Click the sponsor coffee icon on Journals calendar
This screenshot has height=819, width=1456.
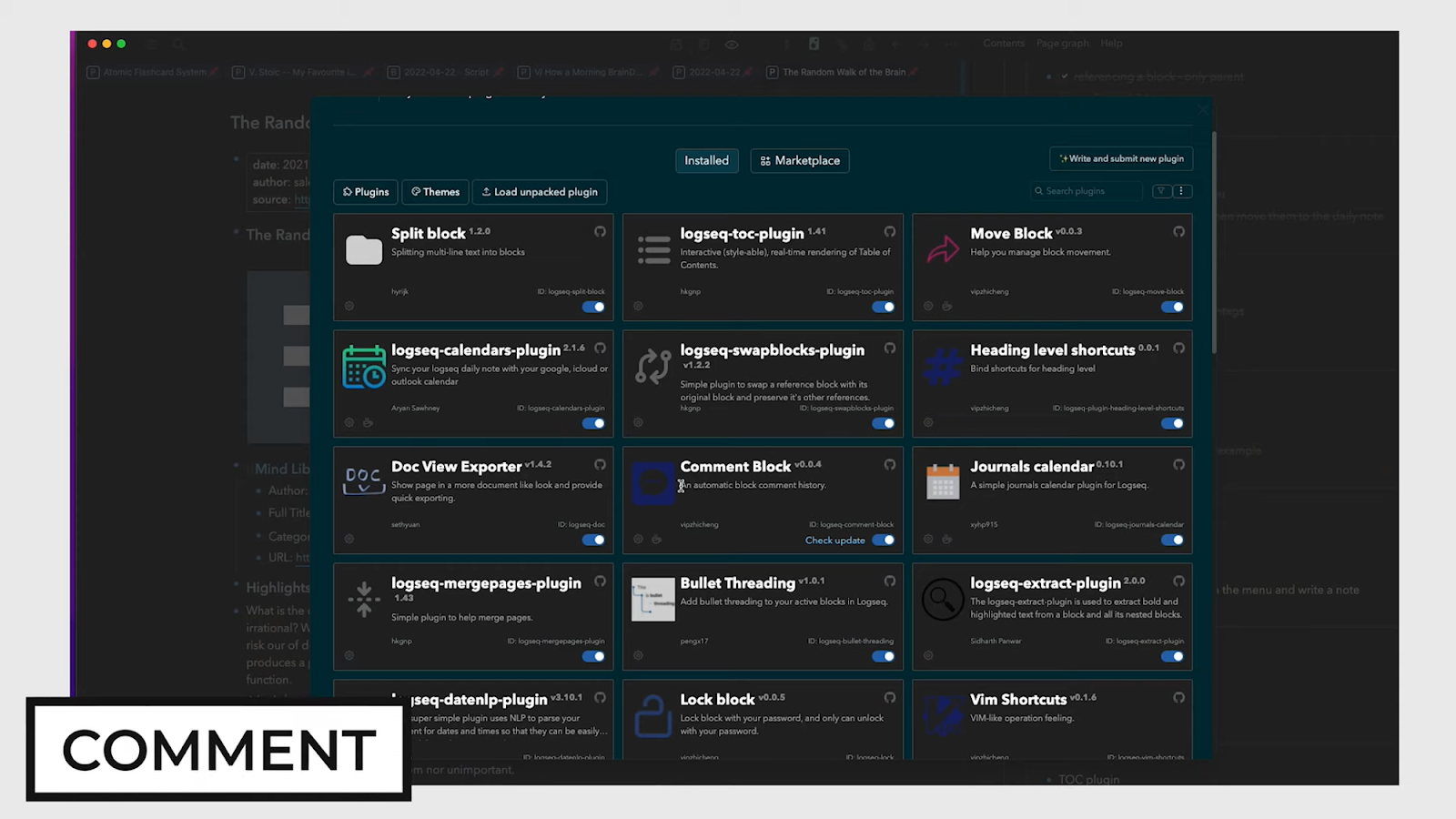tap(947, 540)
